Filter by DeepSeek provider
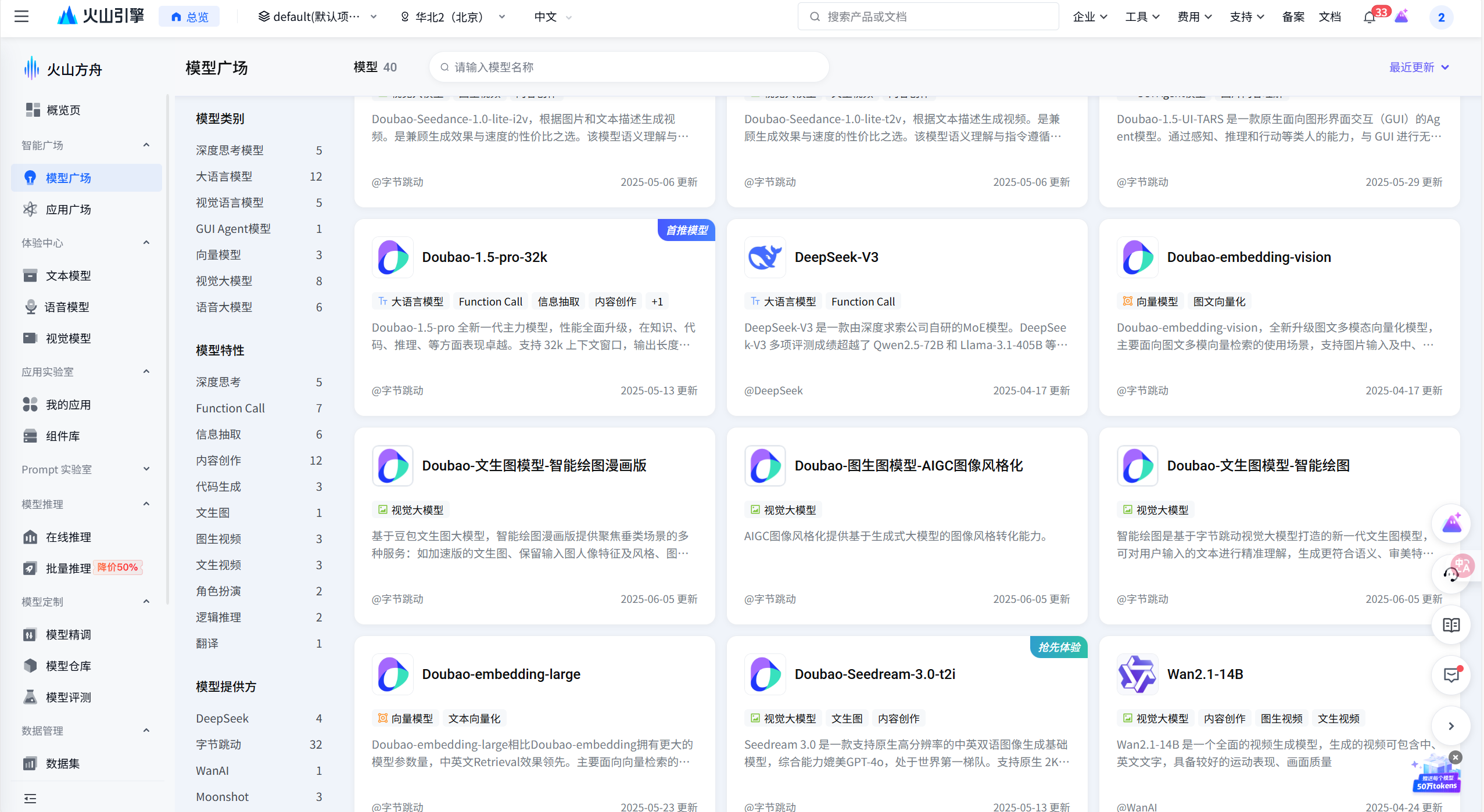Image resolution: width=1484 pixels, height=812 pixels. pyautogui.click(x=222, y=718)
